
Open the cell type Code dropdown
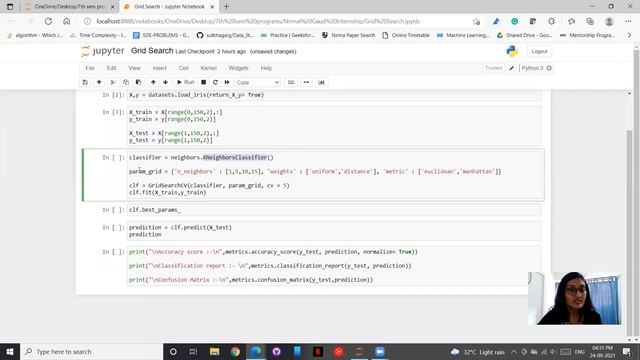point(258,82)
